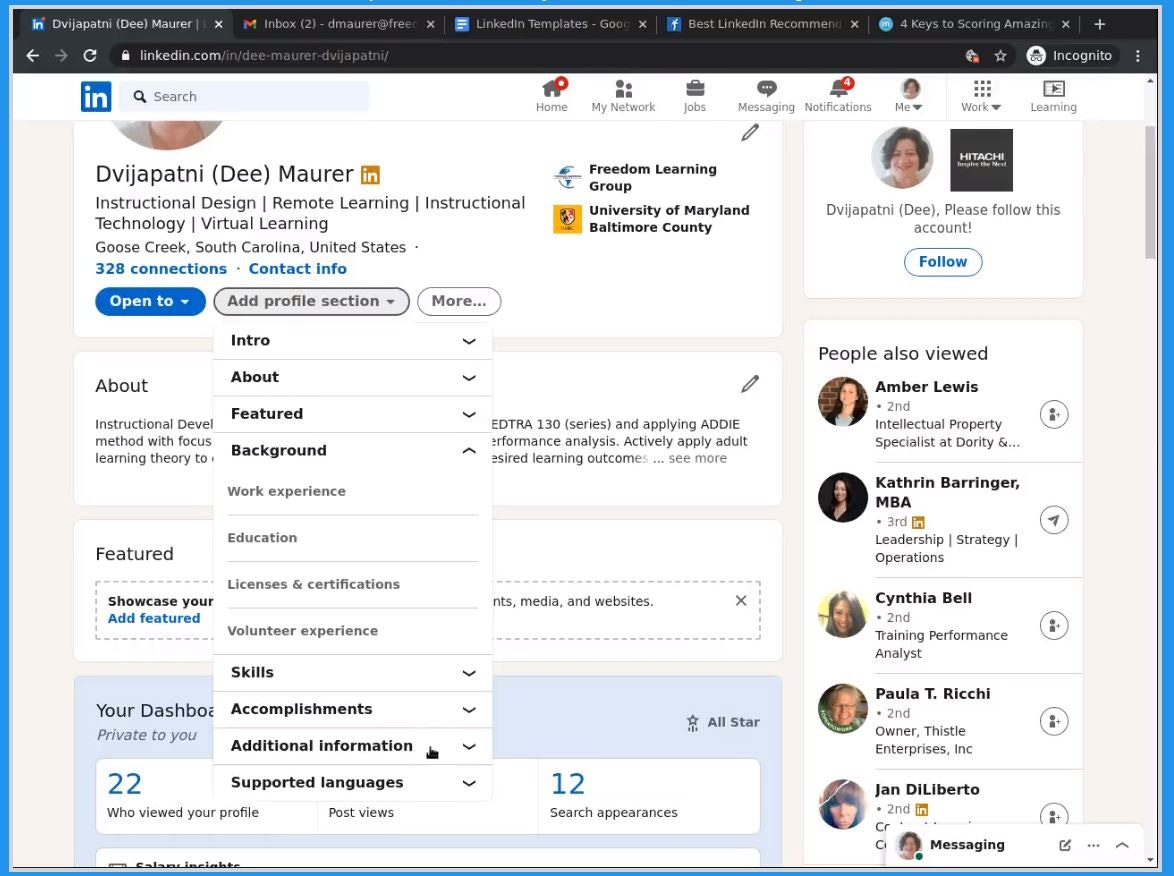Click the LinkedIn premium badge by name
The height and width of the screenshot is (876, 1174).
tap(370, 174)
